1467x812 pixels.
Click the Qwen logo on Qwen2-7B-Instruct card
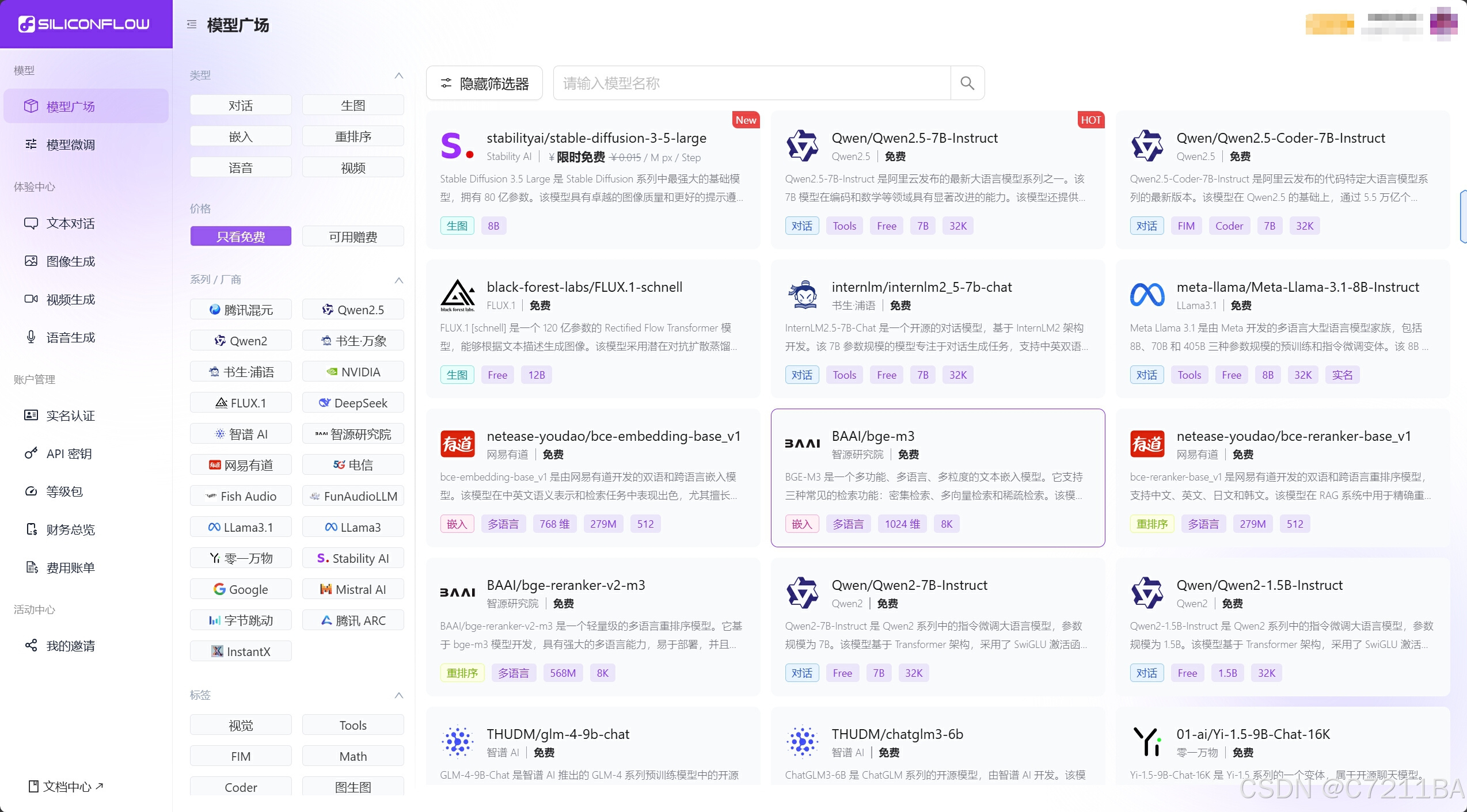802,593
